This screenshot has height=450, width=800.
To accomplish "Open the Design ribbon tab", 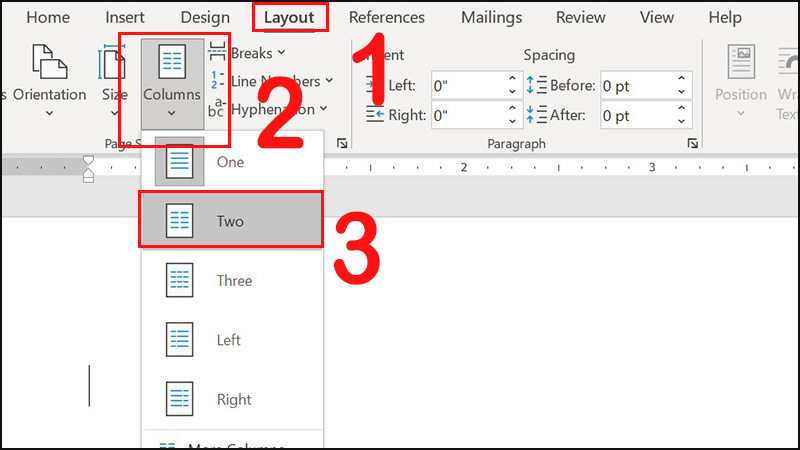I will tap(205, 17).
